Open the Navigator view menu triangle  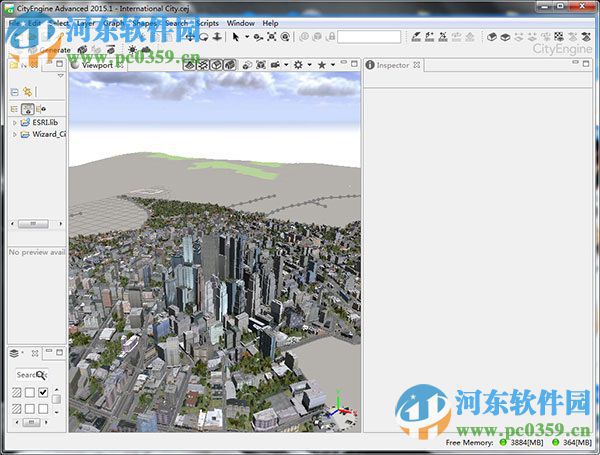click(60, 76)
